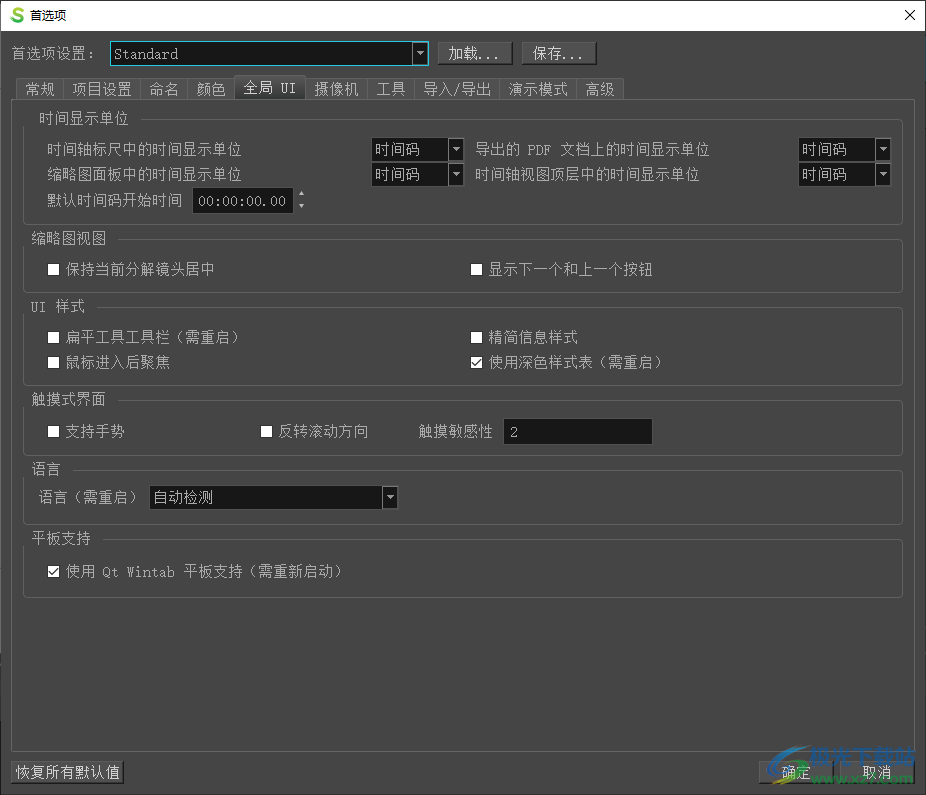Confirm settings with 确定 button
The width and height of the screenshot is (926, 795).
tap(795, 773)
